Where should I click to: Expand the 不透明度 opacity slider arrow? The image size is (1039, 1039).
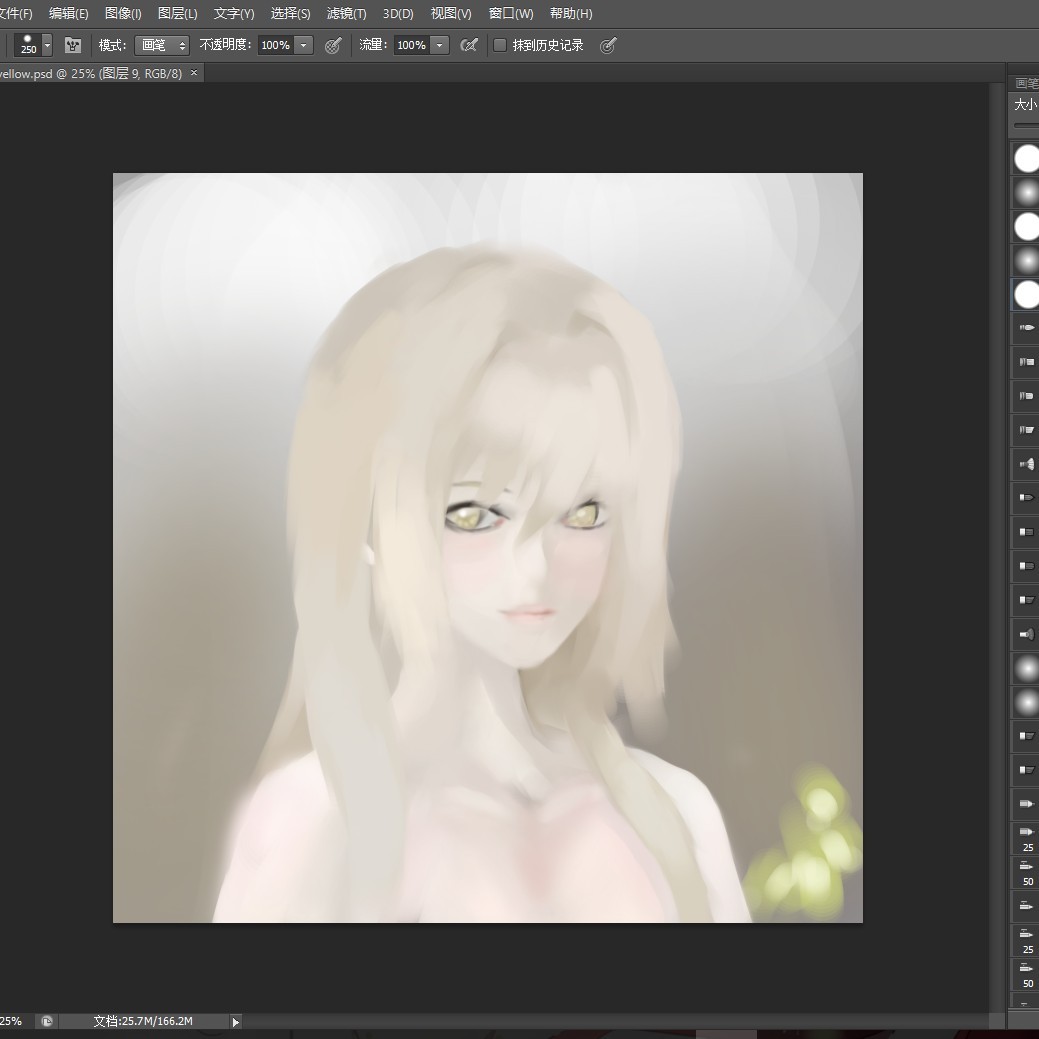(304, 45)
